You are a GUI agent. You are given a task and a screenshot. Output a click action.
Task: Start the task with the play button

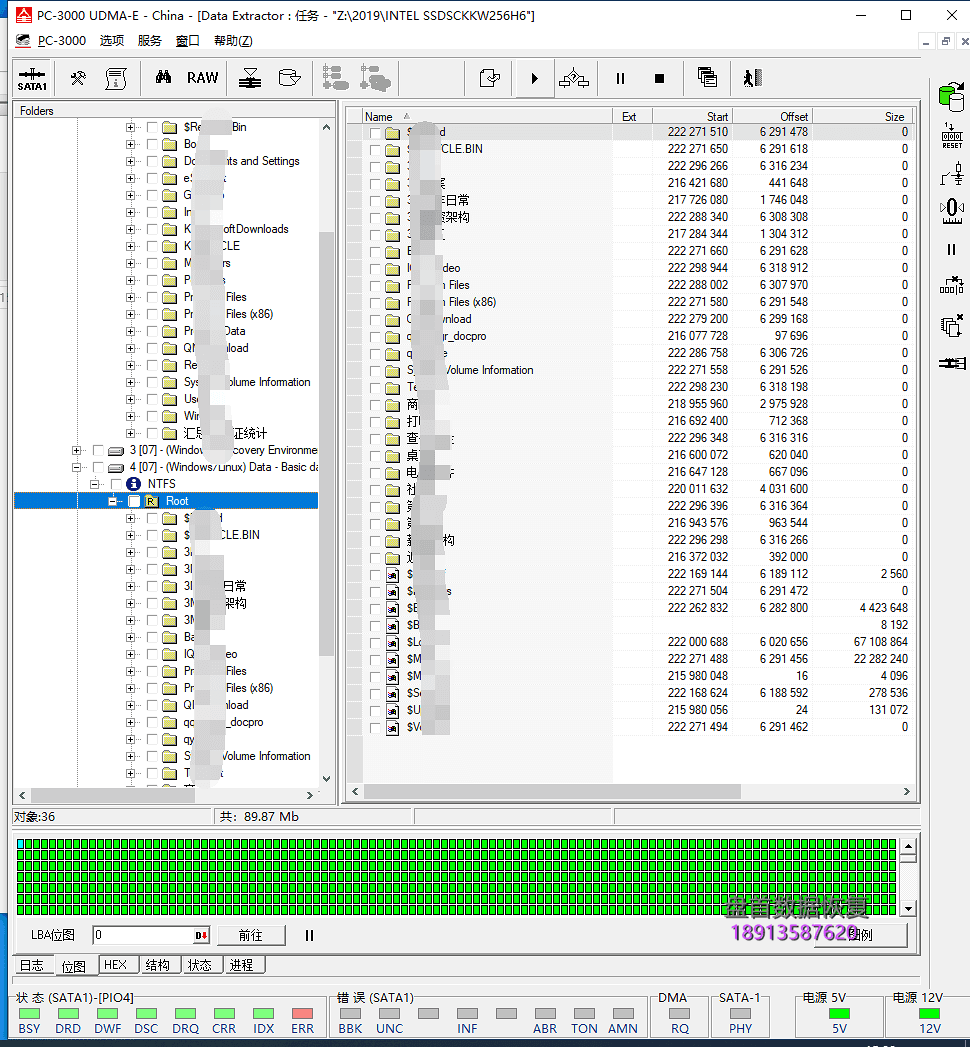pyautogui.click(x=534, y=79)
